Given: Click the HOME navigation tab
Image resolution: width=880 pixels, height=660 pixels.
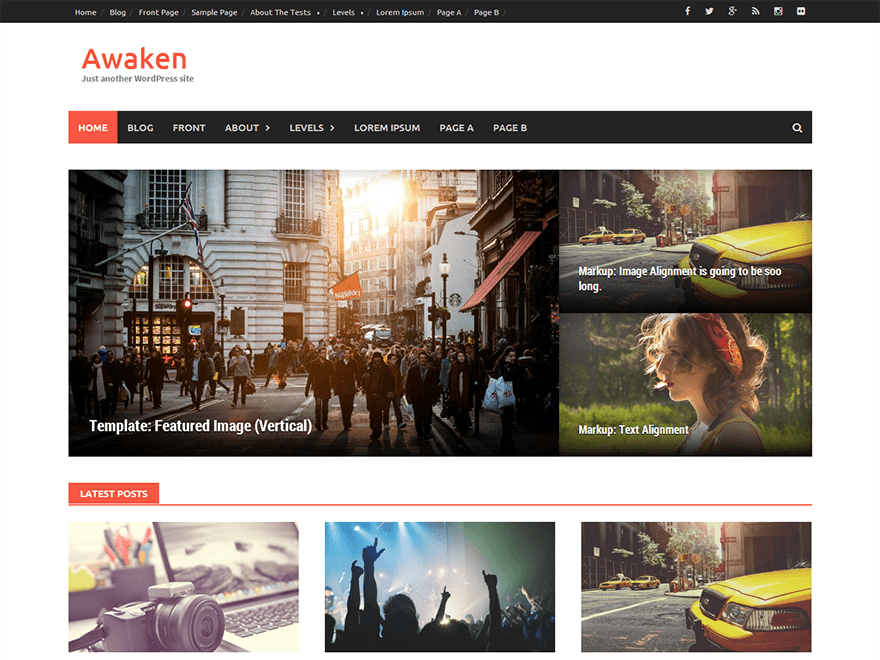Looking at the screenshot, I should tap(92, 127).
